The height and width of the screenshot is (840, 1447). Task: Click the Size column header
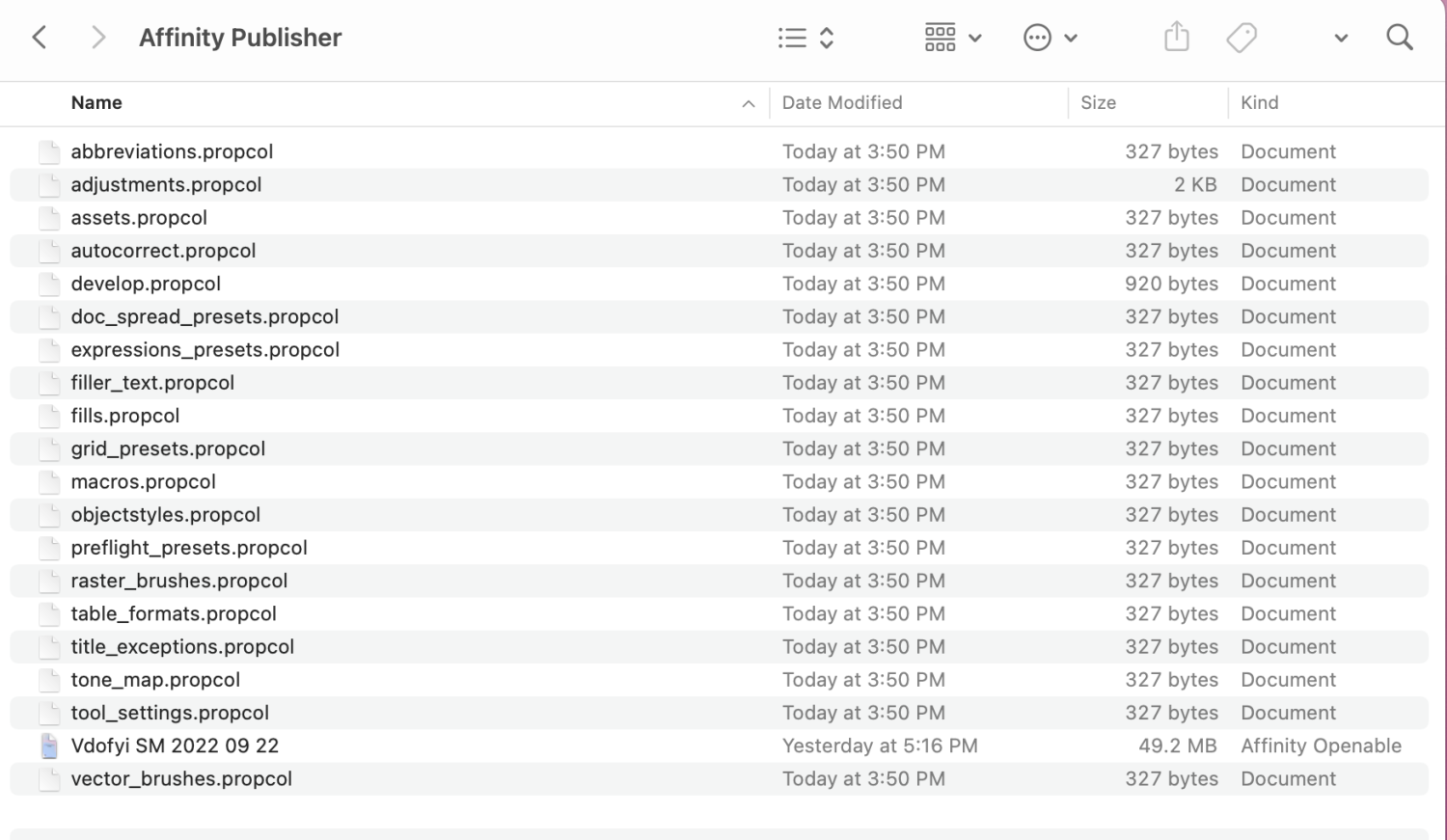tap(1099, 102)
